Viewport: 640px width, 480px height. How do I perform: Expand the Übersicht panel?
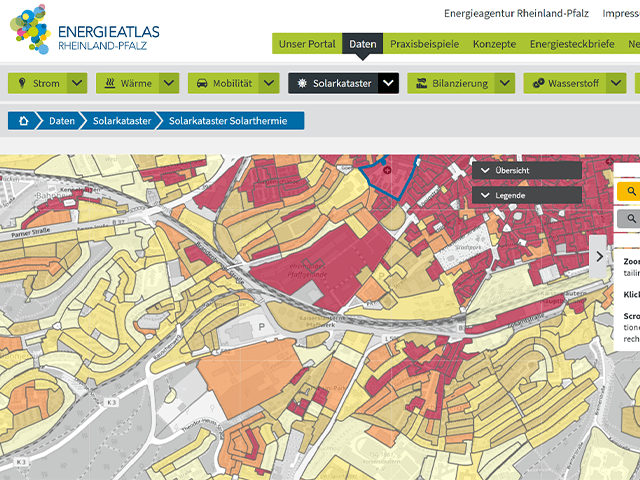(x=527, y=170)
